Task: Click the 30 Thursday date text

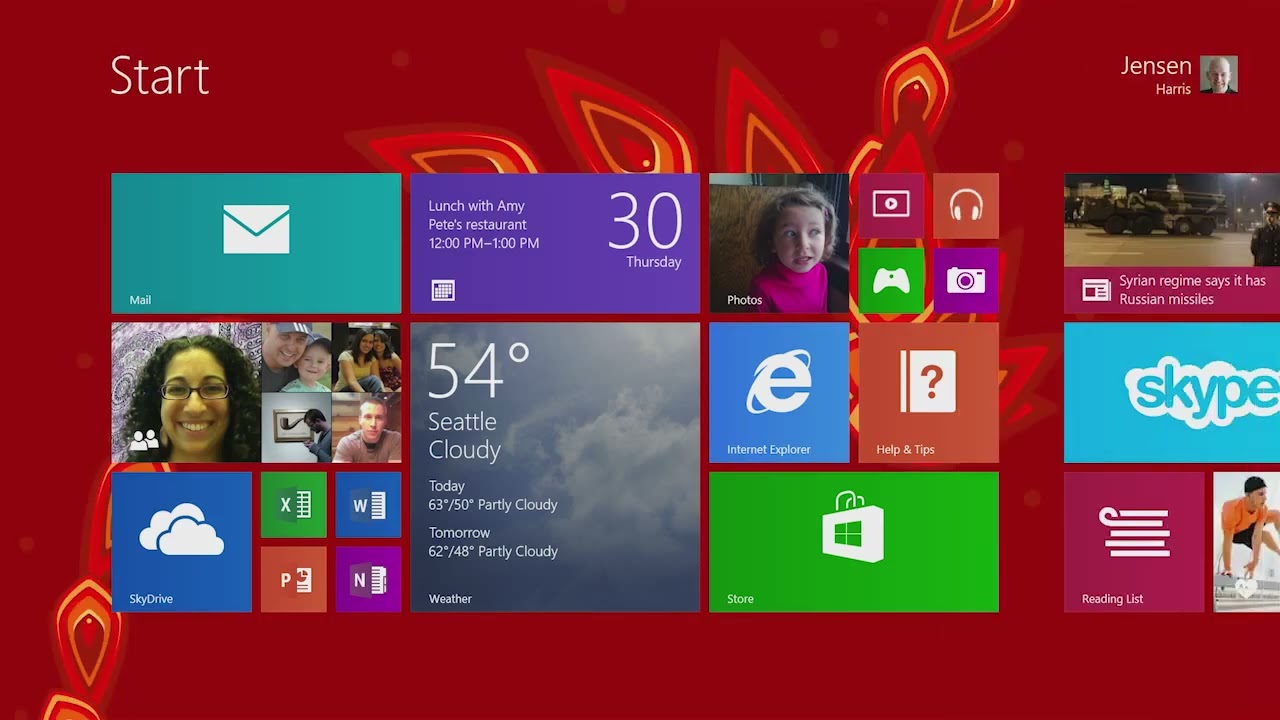Action: click(645, 231)
